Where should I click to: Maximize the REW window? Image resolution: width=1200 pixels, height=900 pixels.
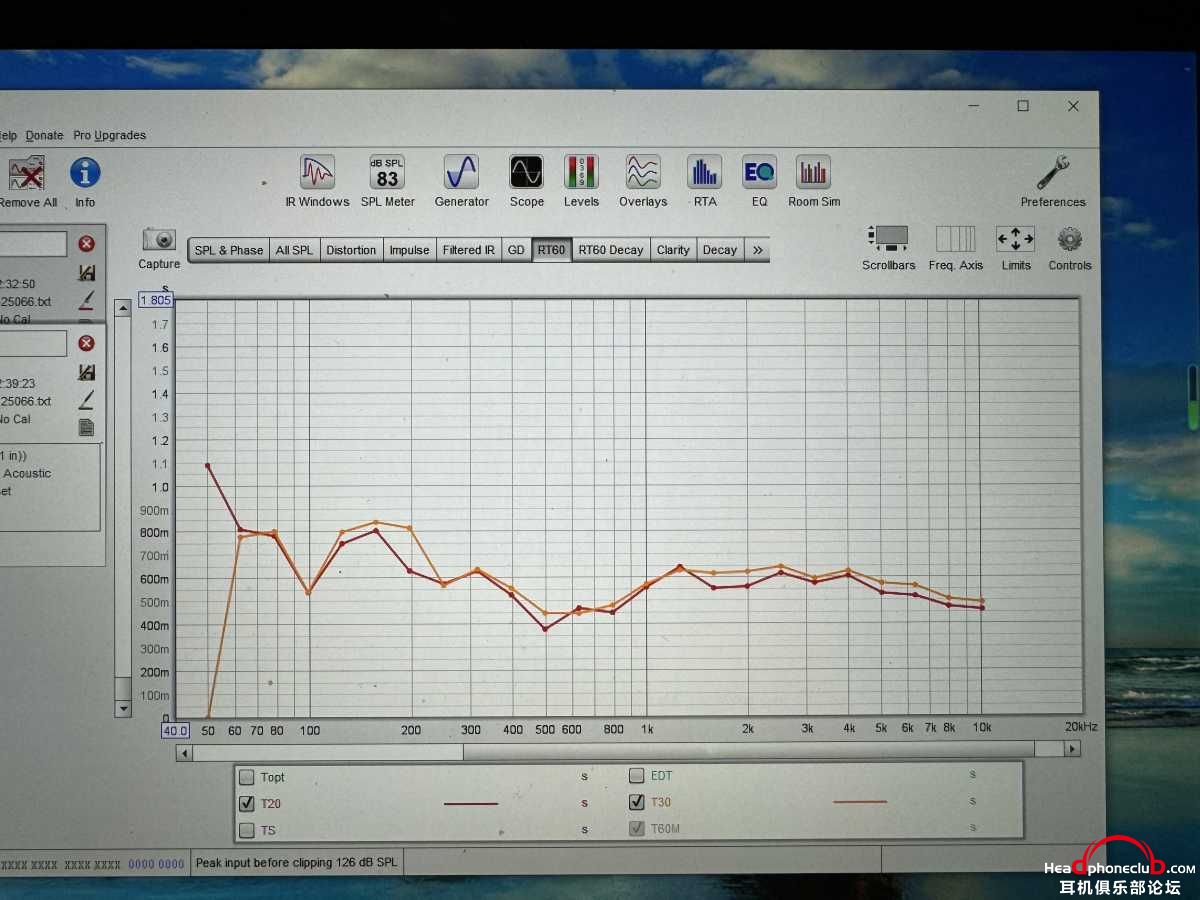pos(1023,106)
